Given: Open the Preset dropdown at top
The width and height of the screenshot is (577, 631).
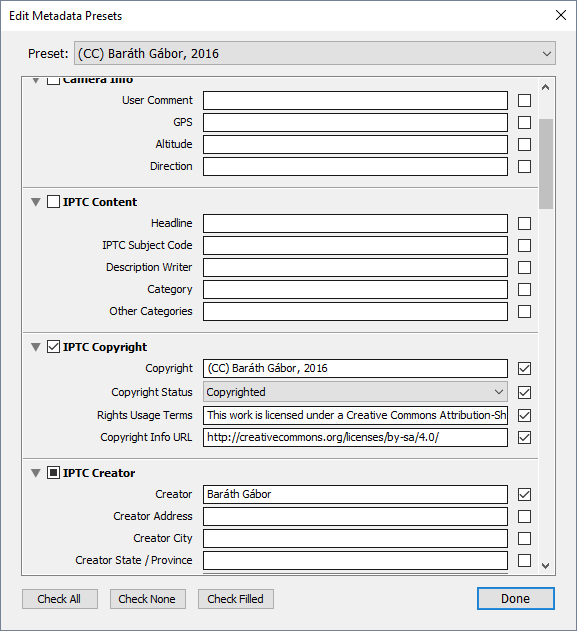Looking at the screenshot, I should pyautogui.click(x=315, y=53).
